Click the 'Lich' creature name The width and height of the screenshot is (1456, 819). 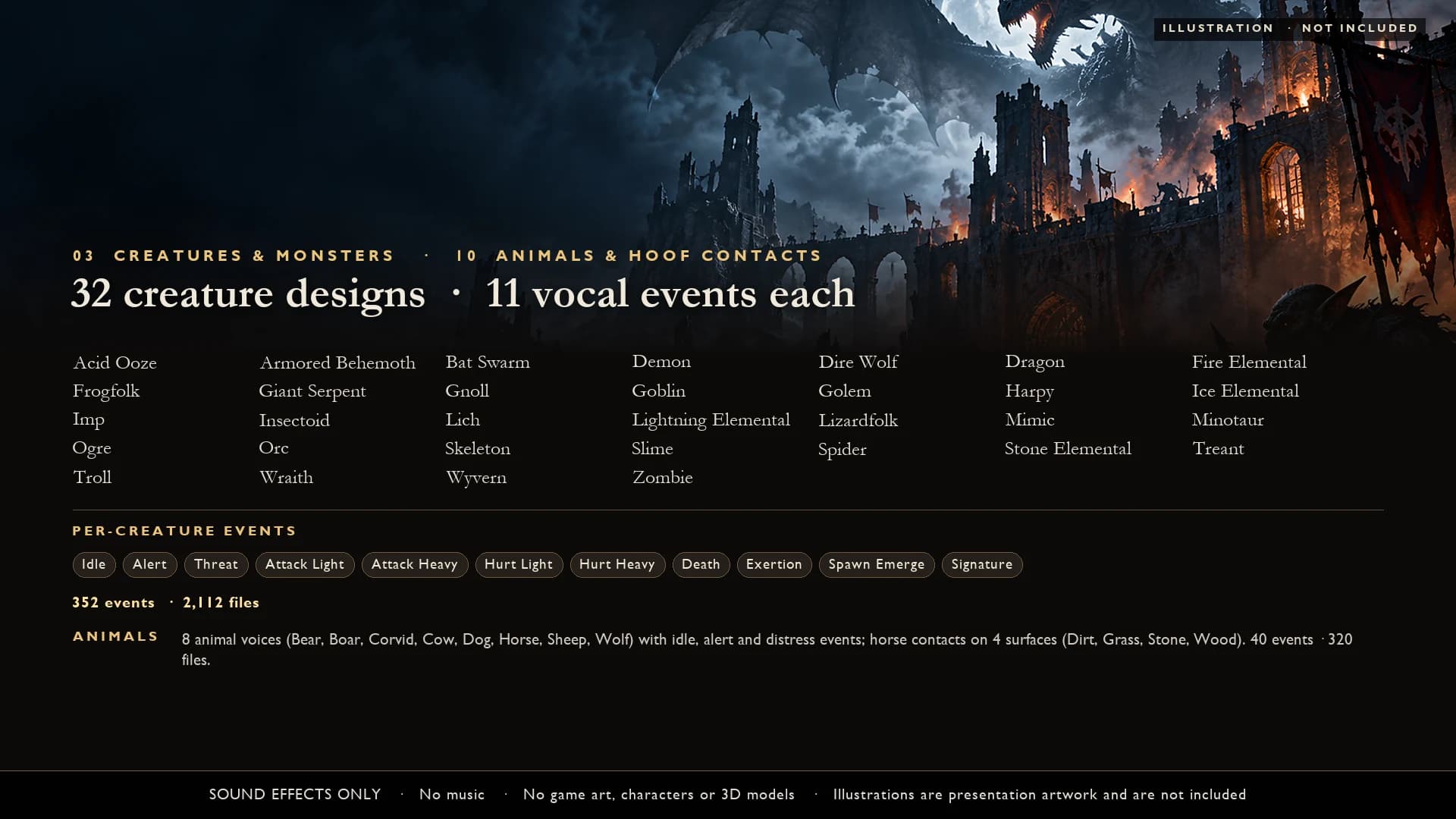click(x=463, y=420)
